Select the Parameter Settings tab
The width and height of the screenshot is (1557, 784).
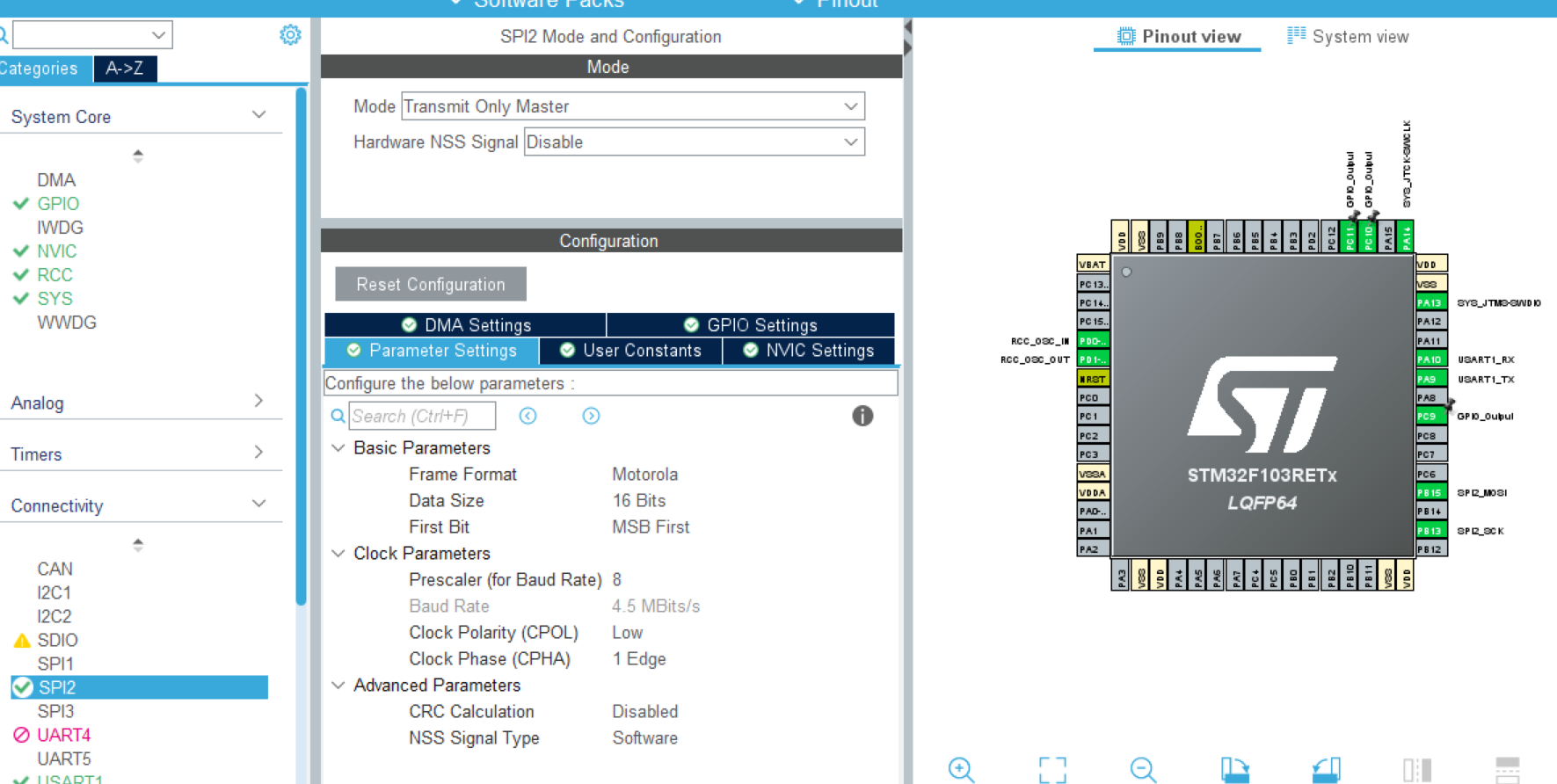432,351
